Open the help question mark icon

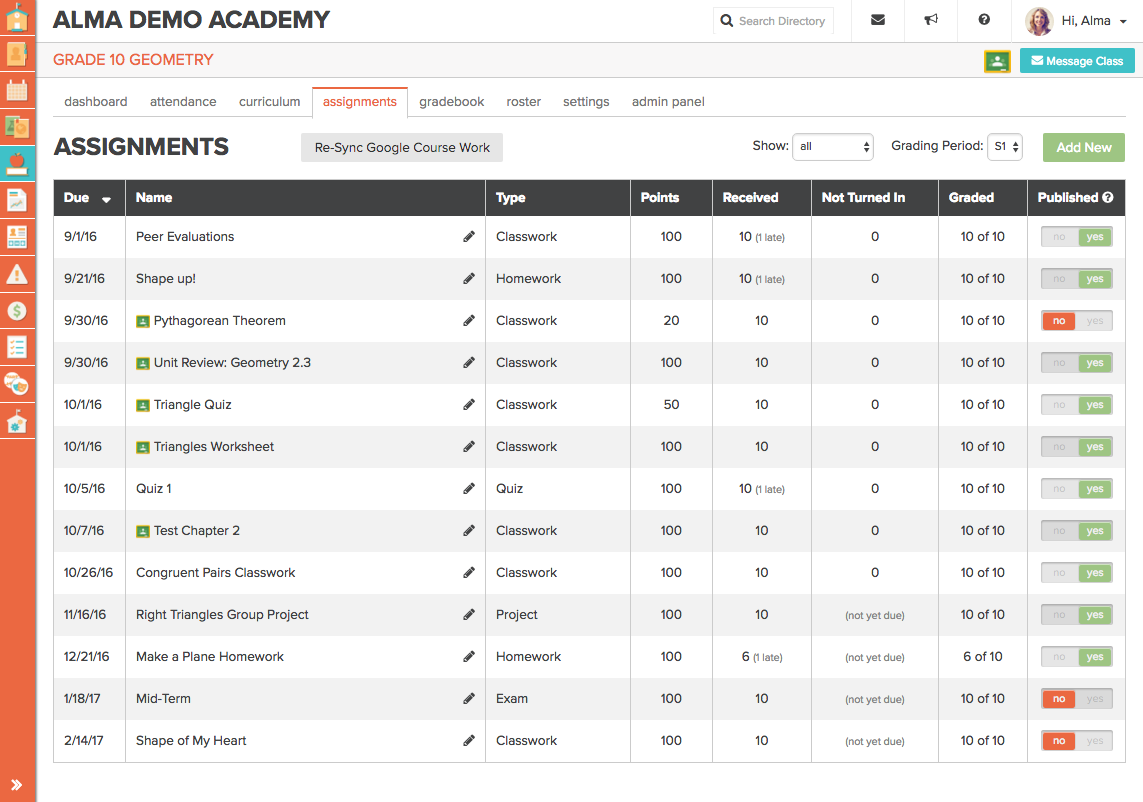click(984, 20)
